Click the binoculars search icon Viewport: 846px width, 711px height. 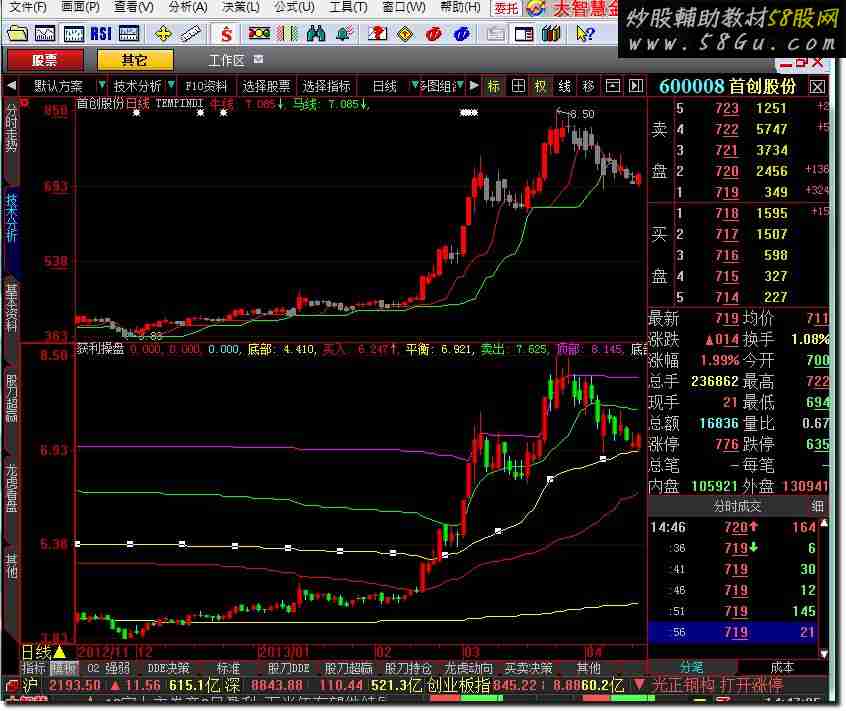[x=316, y=35]
